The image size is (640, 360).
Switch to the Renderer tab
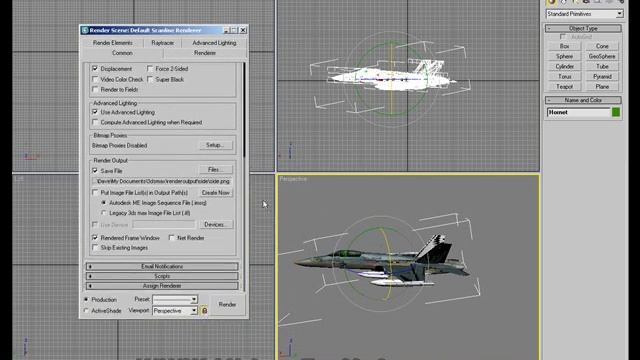(205, 53)
